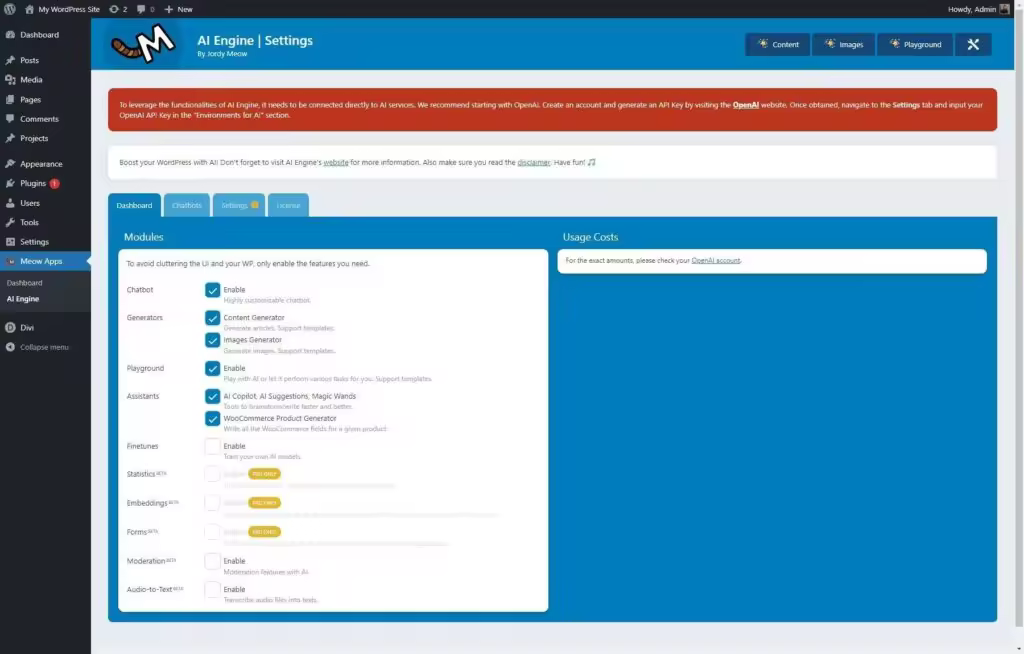Click the Meow Apps cat logo
Screen dimensions: 1024x654
143,44
